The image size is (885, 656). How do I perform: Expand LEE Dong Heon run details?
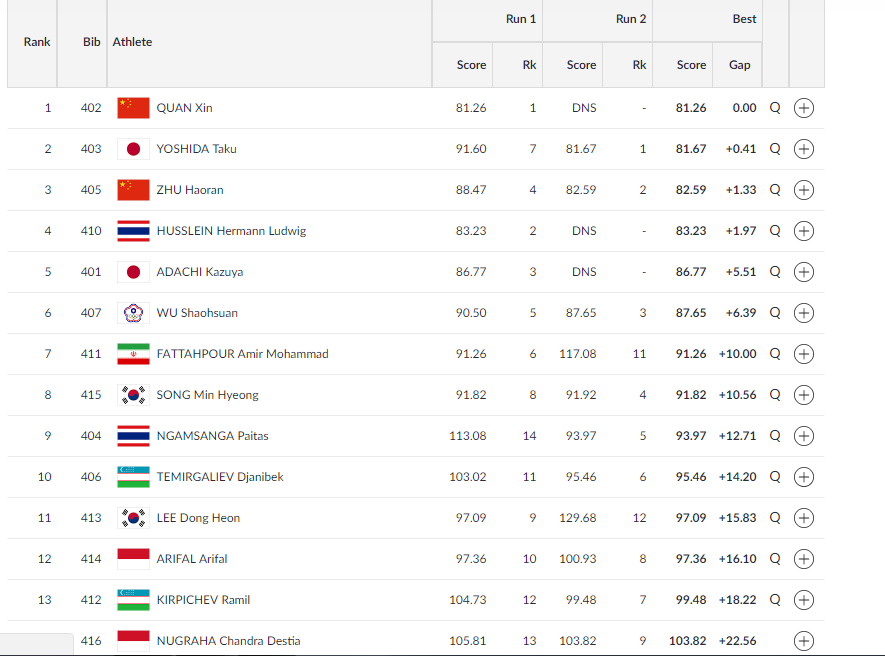coord(804,518)
